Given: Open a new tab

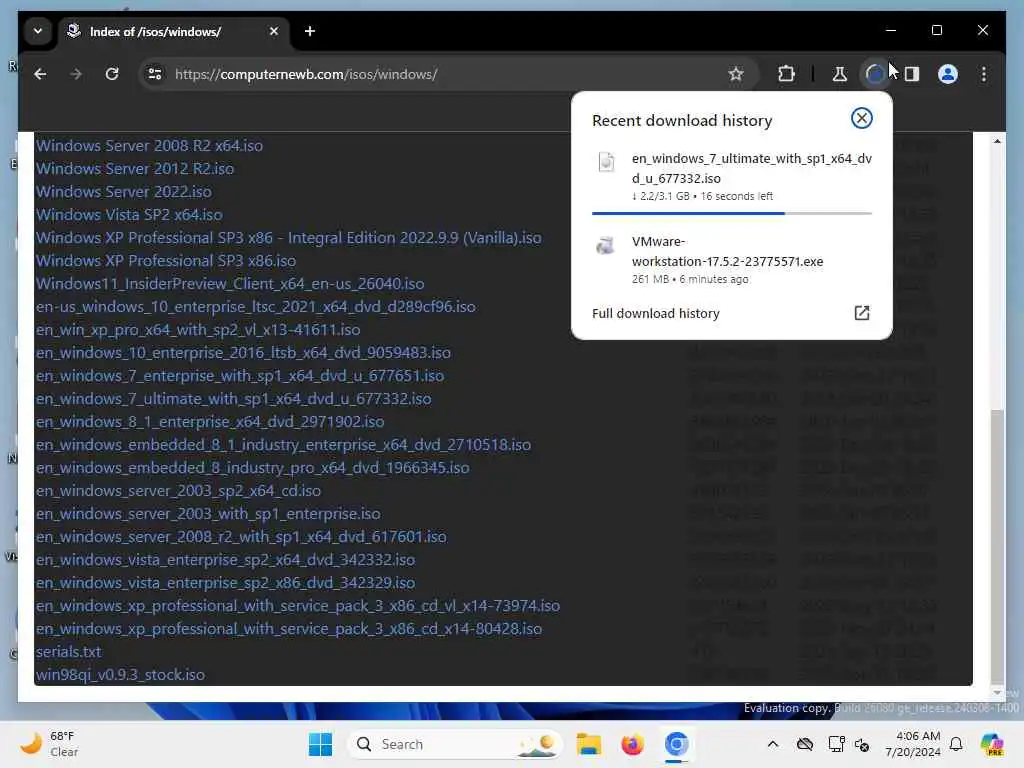Looking at the screenshot, I should (310, 31).
